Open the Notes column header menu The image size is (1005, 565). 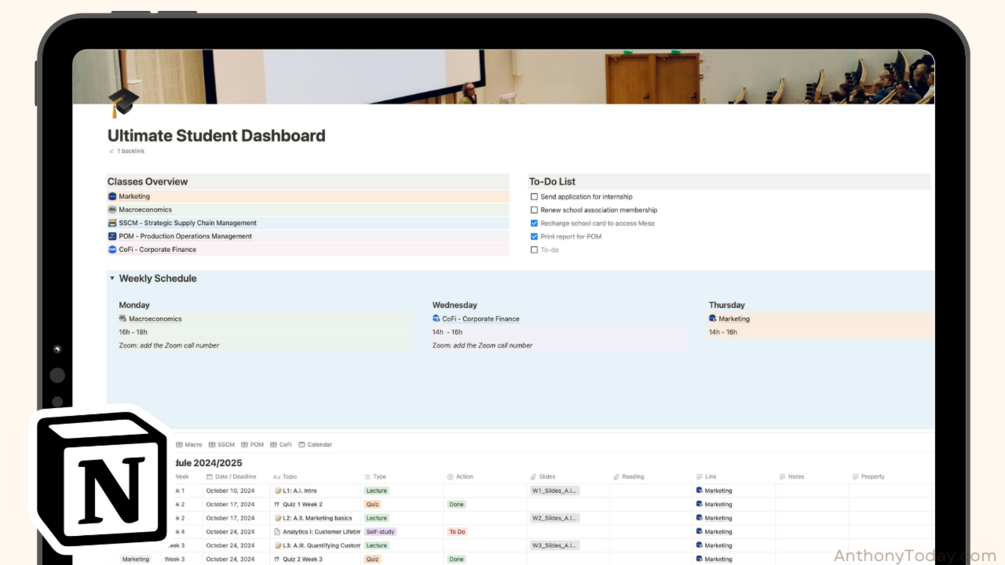click(x=792, y=477)
